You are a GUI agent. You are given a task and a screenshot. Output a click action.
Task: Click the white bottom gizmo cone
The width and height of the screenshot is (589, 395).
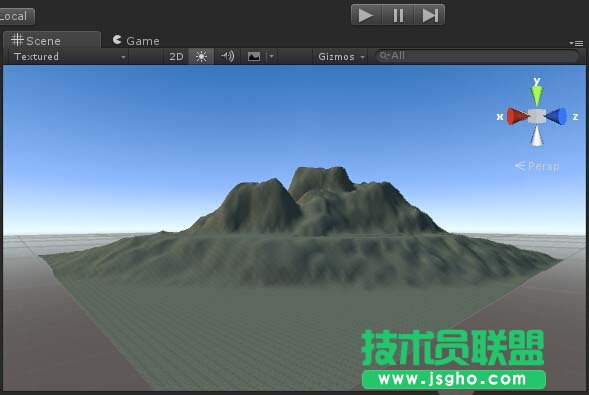(537, 136)
